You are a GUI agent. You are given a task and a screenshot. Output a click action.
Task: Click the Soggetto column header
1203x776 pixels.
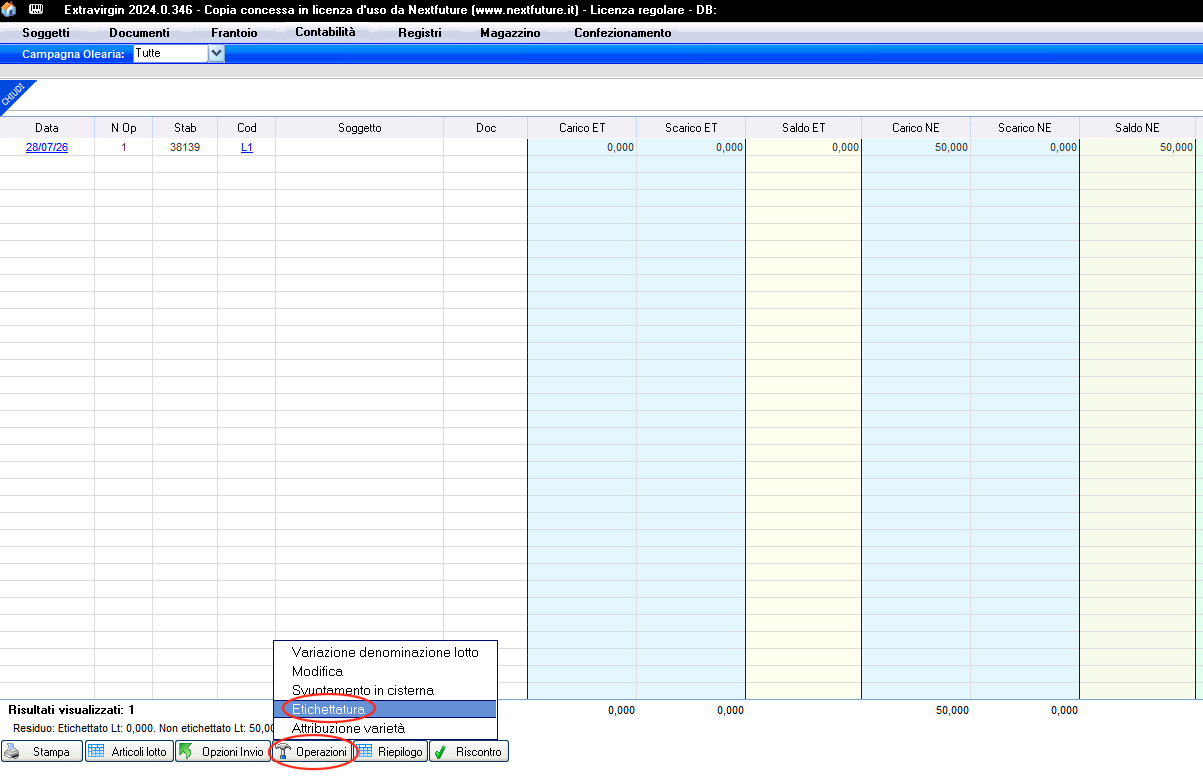[360, 128]
